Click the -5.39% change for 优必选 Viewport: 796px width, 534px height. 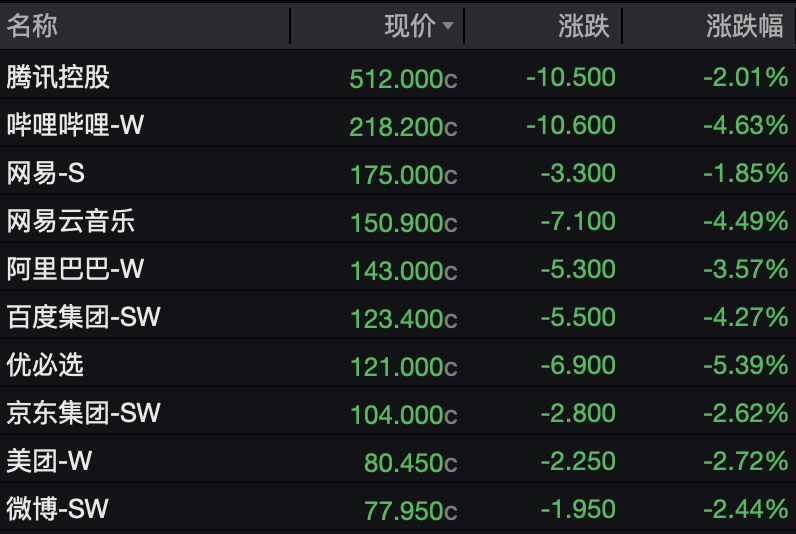tap(745, 366)
